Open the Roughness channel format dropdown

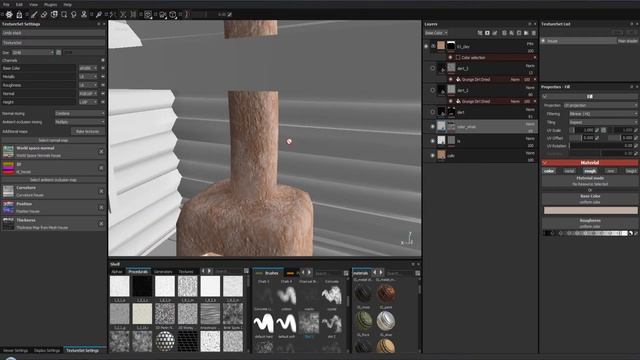click(x=88, y=85)
